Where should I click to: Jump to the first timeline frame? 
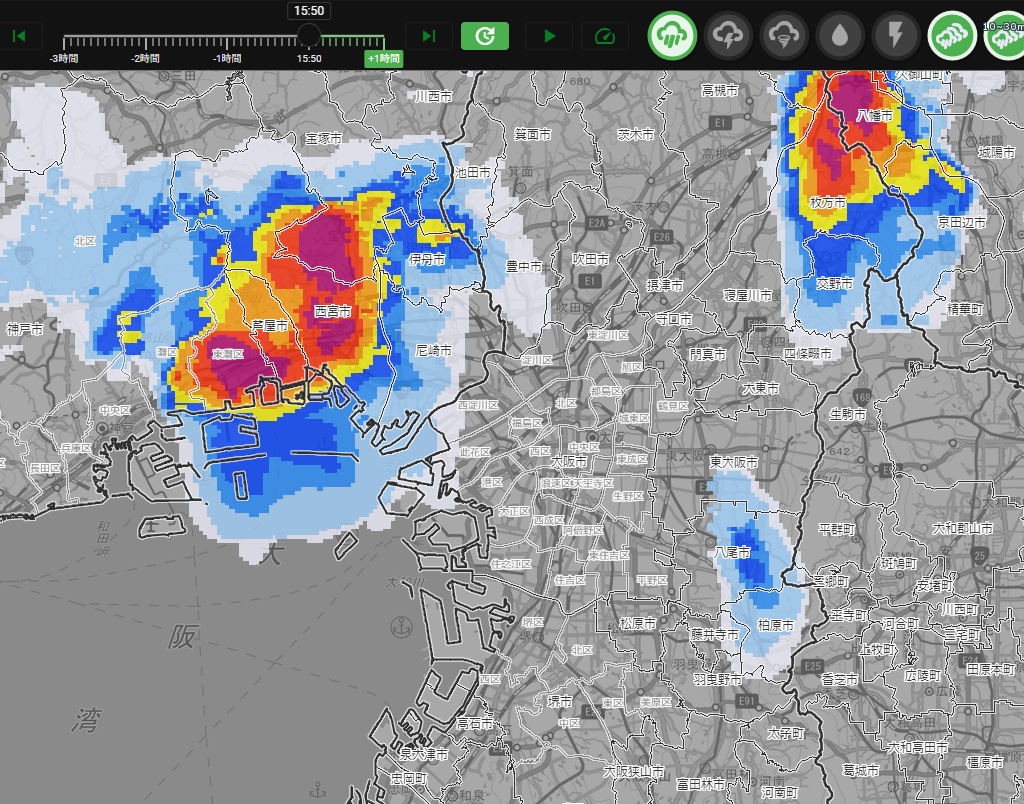tap(19, 37)
